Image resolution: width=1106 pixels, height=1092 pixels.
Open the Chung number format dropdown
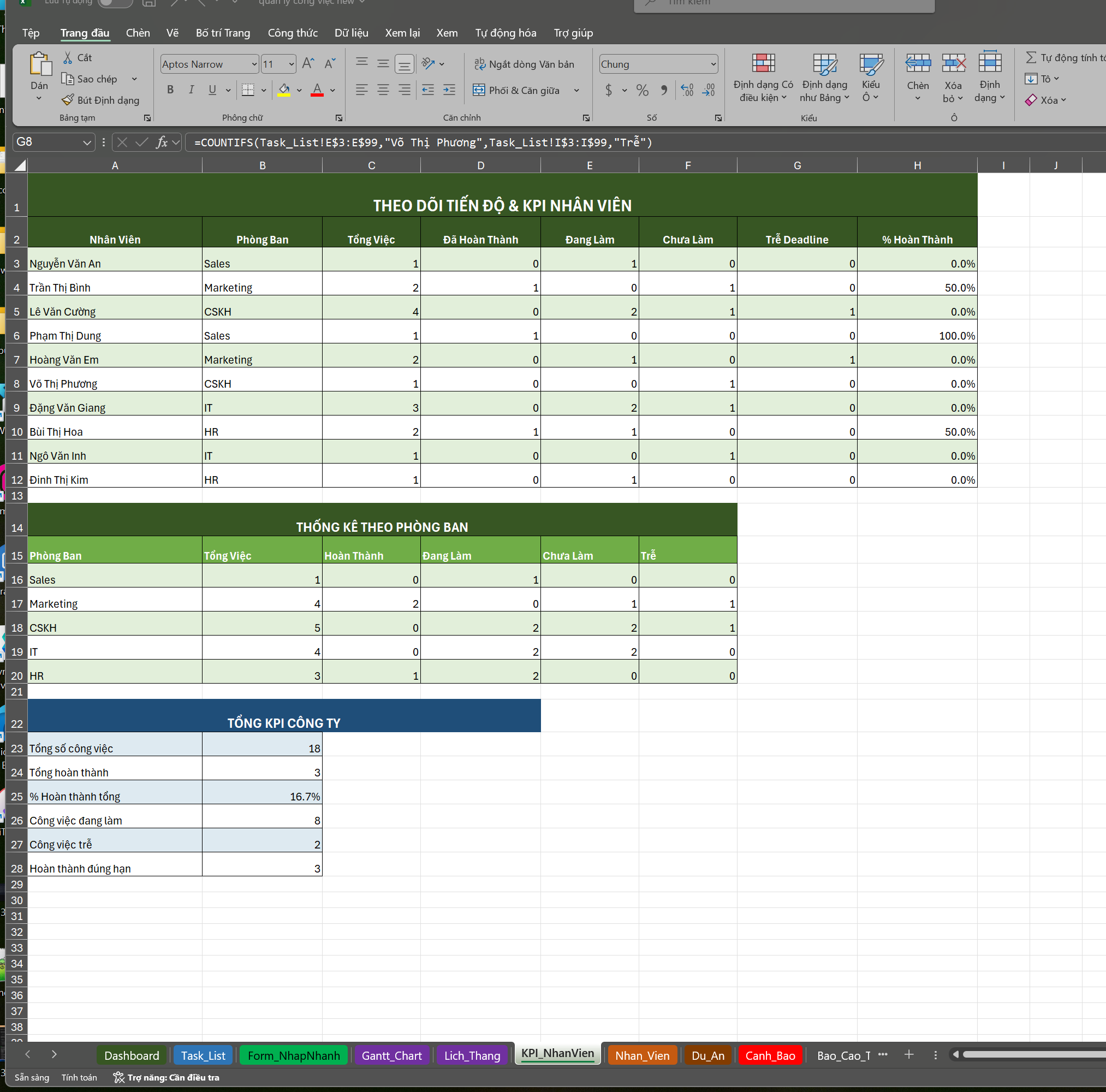pyautogui.click(x=713, y=64)
